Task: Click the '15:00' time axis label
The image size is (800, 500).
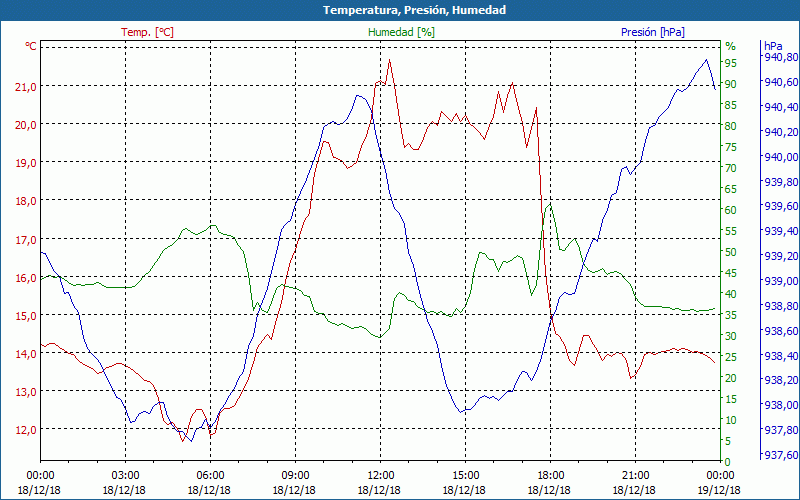Action: [x=465, y=476]
